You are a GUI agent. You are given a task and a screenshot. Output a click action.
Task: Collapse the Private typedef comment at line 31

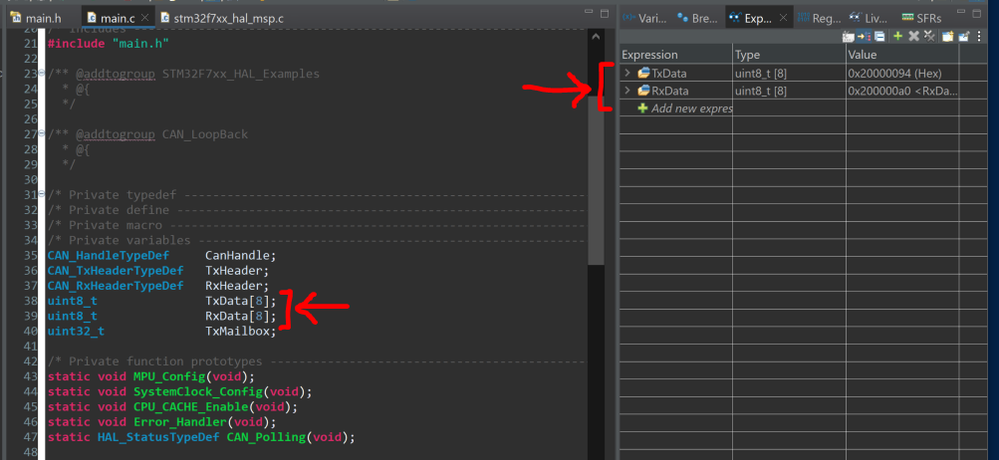(x=42, y=194)
